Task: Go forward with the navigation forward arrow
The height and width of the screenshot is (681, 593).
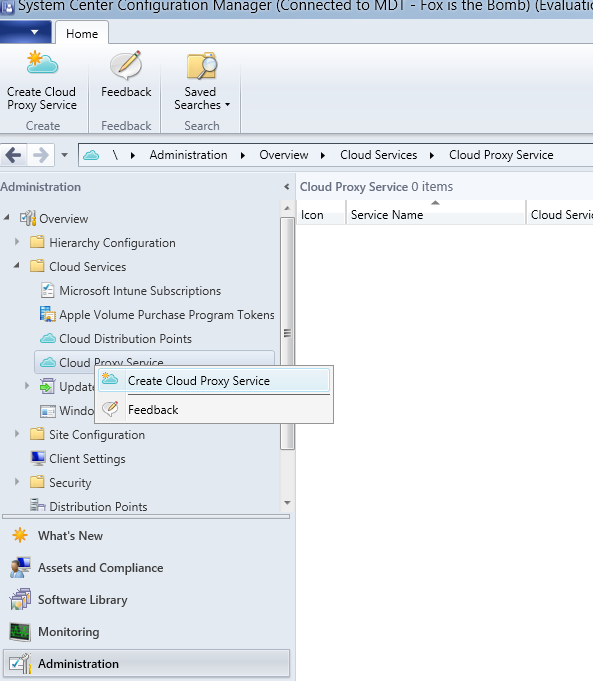Action: tap(41, 155)
